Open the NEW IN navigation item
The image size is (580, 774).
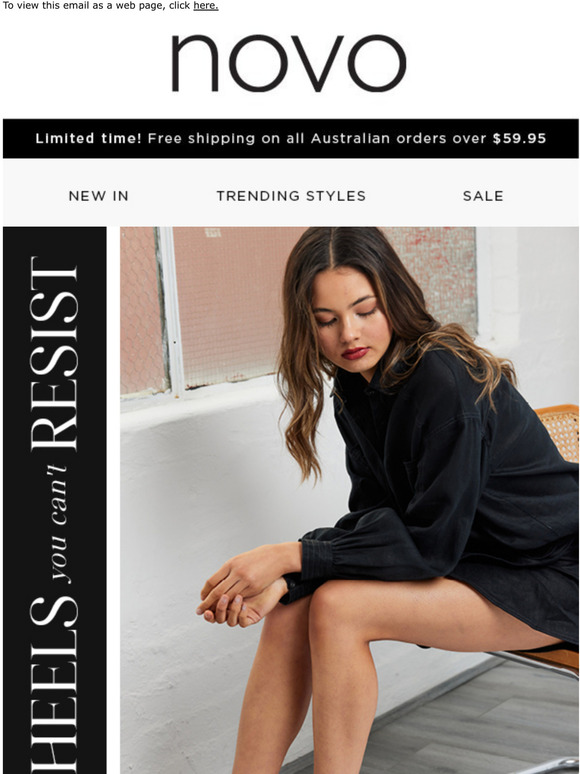pyautogui.click(x=99, y=196)
